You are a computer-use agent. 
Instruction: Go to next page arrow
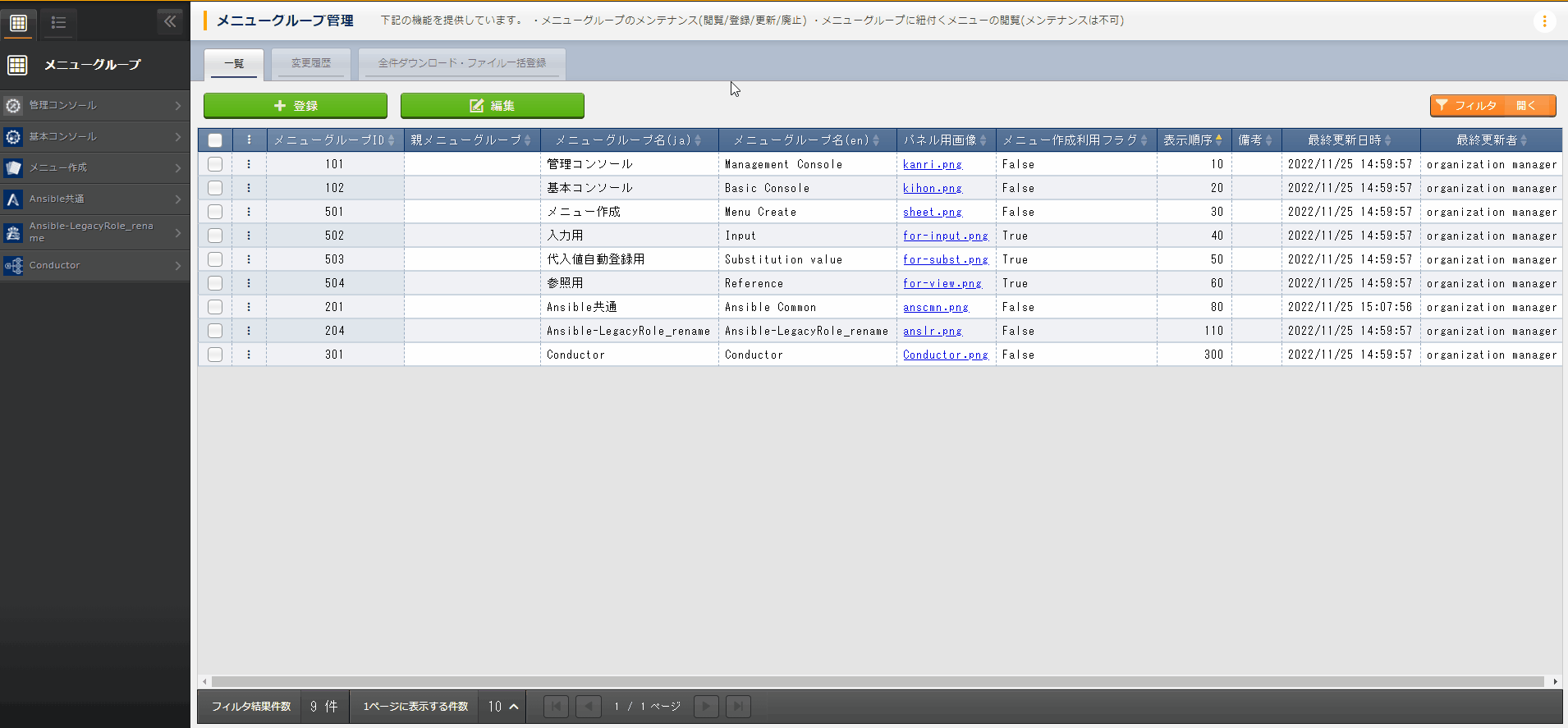pos(706,707)
